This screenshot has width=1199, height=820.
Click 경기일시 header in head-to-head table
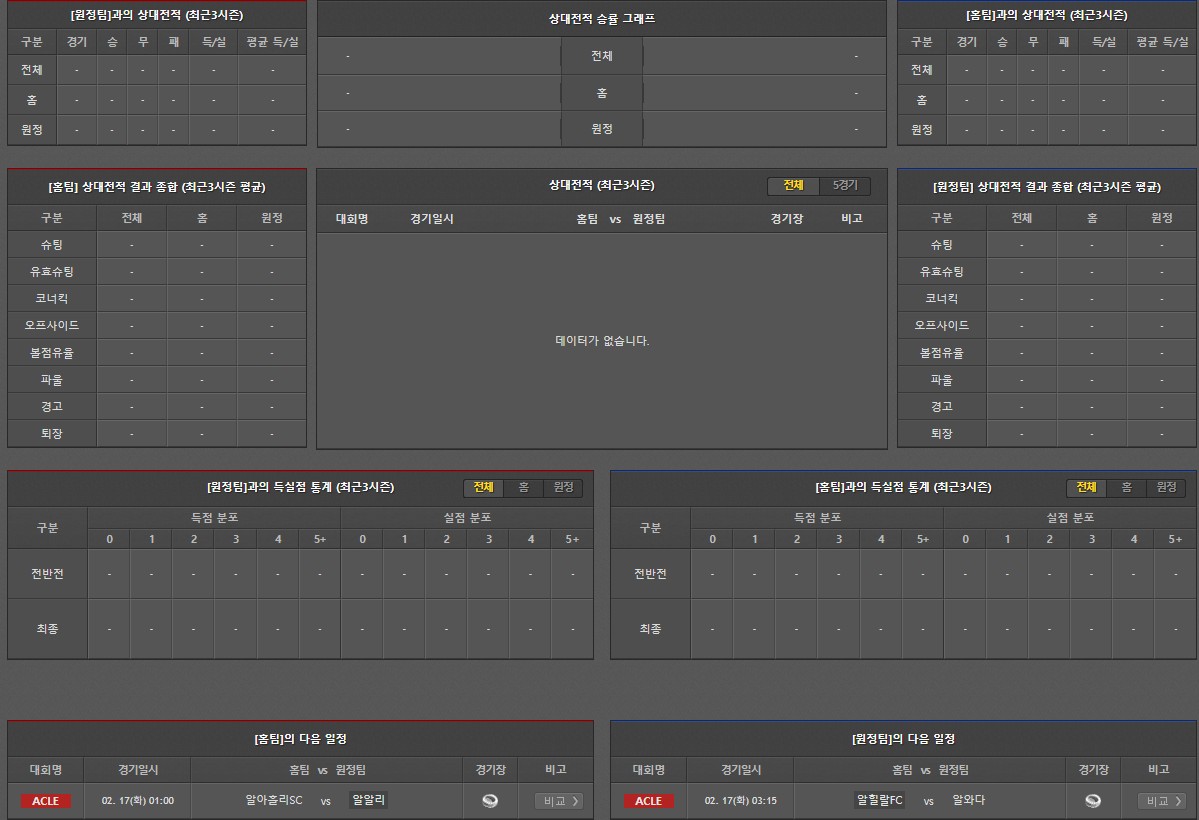[x=432, y=219]
